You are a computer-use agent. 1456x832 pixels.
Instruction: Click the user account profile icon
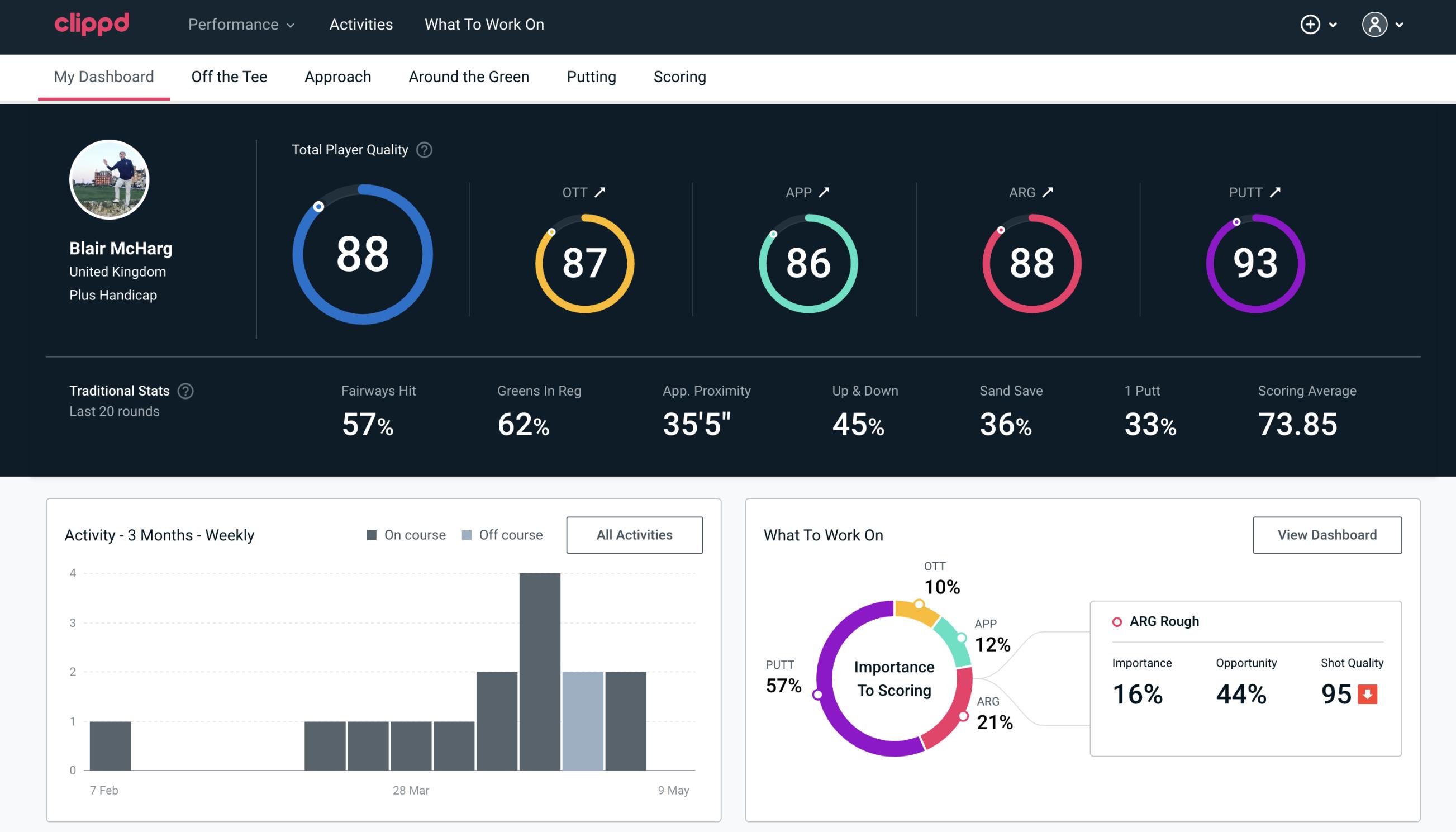coord(1375,24)
